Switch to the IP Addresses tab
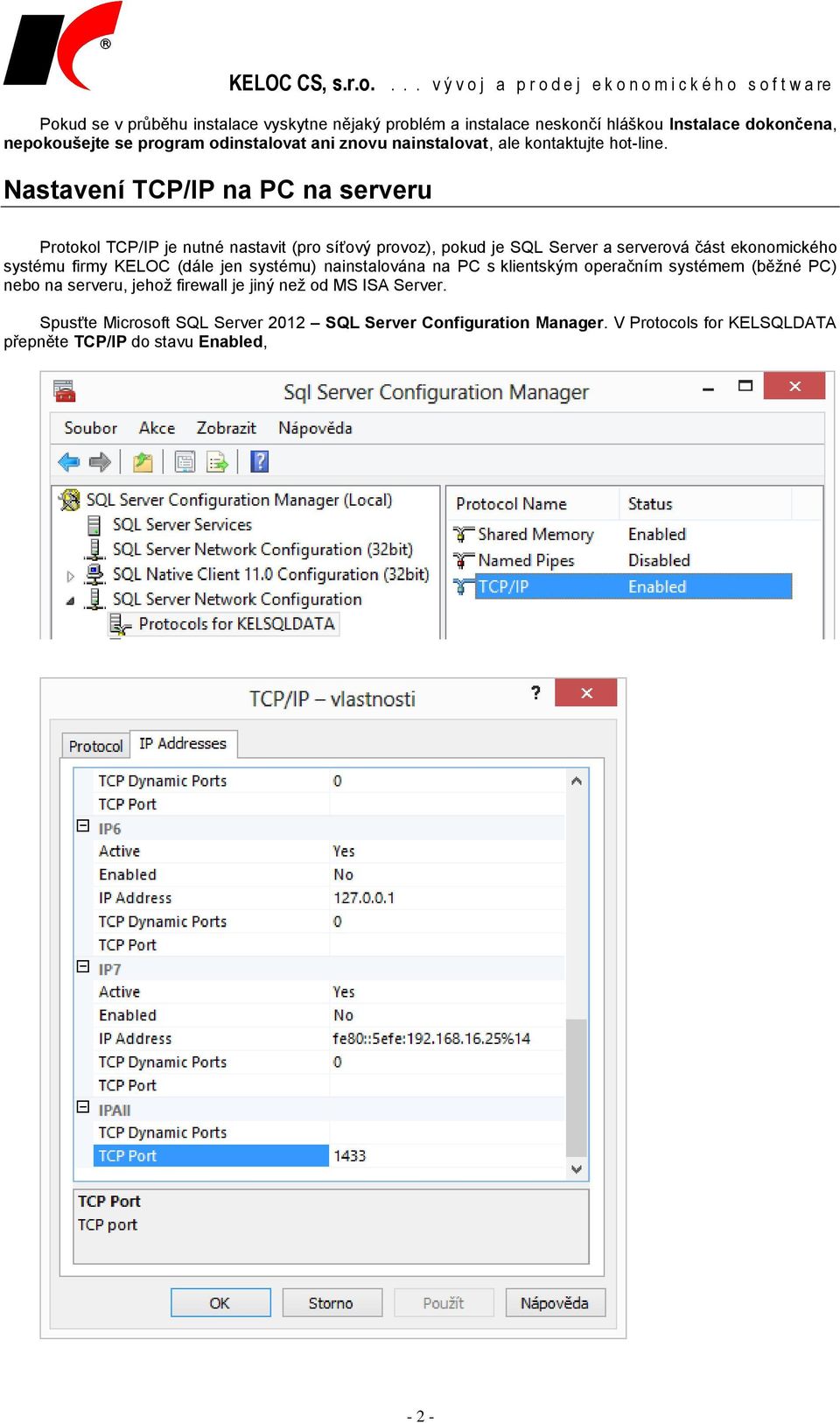 [183, 743]
